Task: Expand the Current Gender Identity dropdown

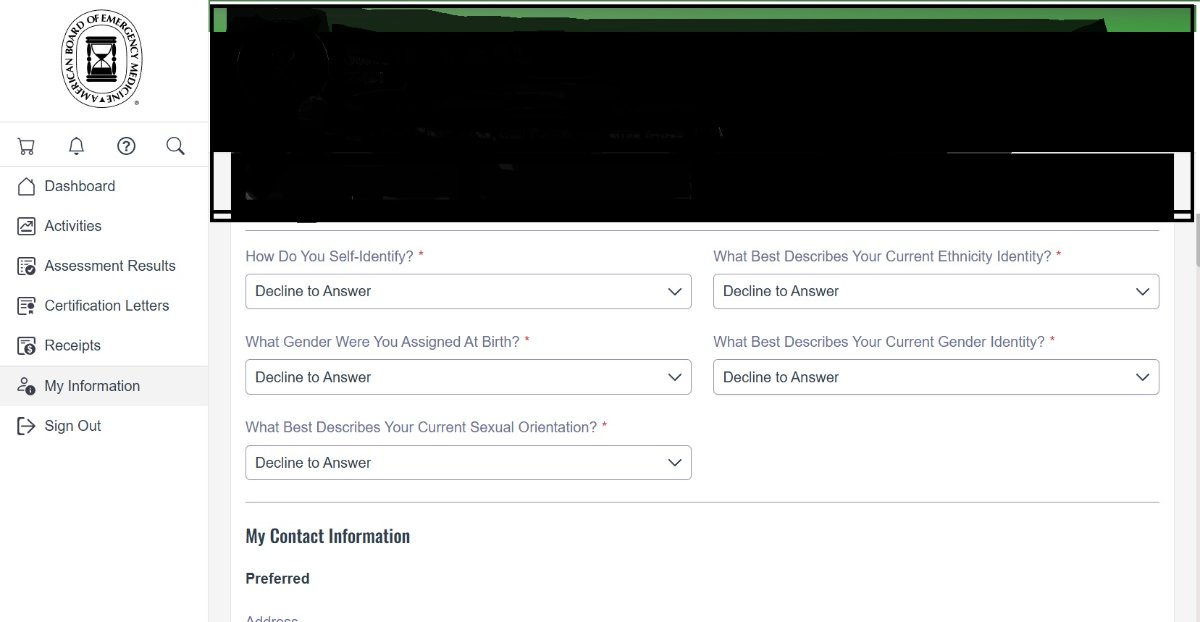Action: pyautogui.click(x=935, y=377)
